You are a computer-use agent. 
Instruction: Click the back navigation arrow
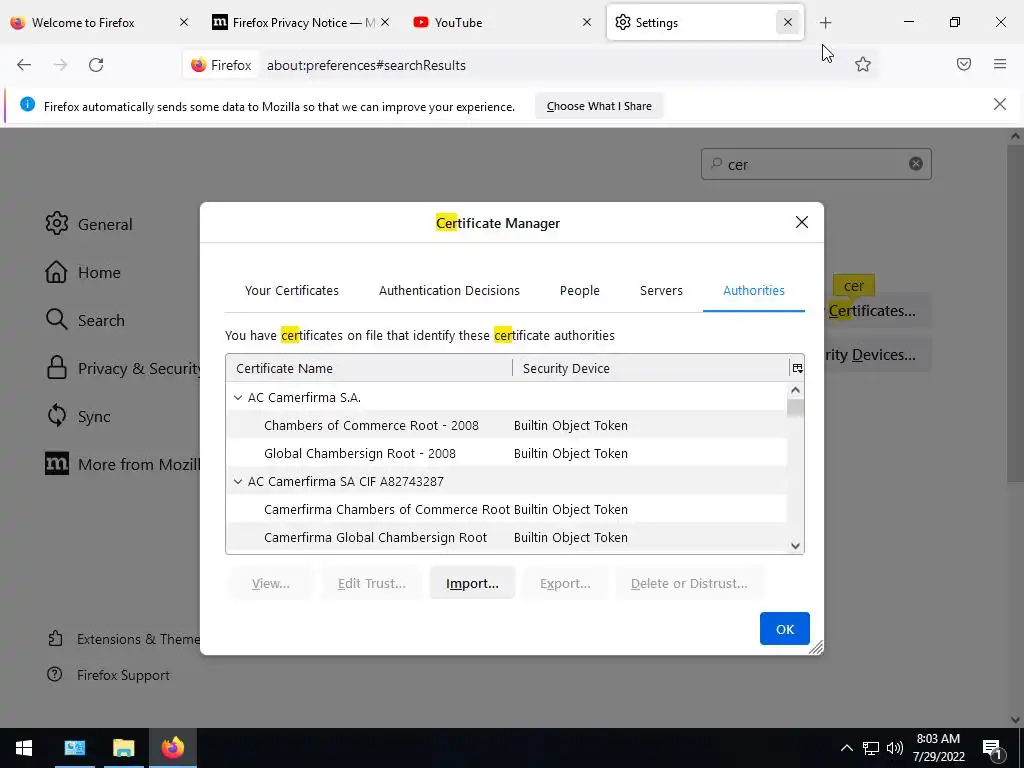(24, 65)
